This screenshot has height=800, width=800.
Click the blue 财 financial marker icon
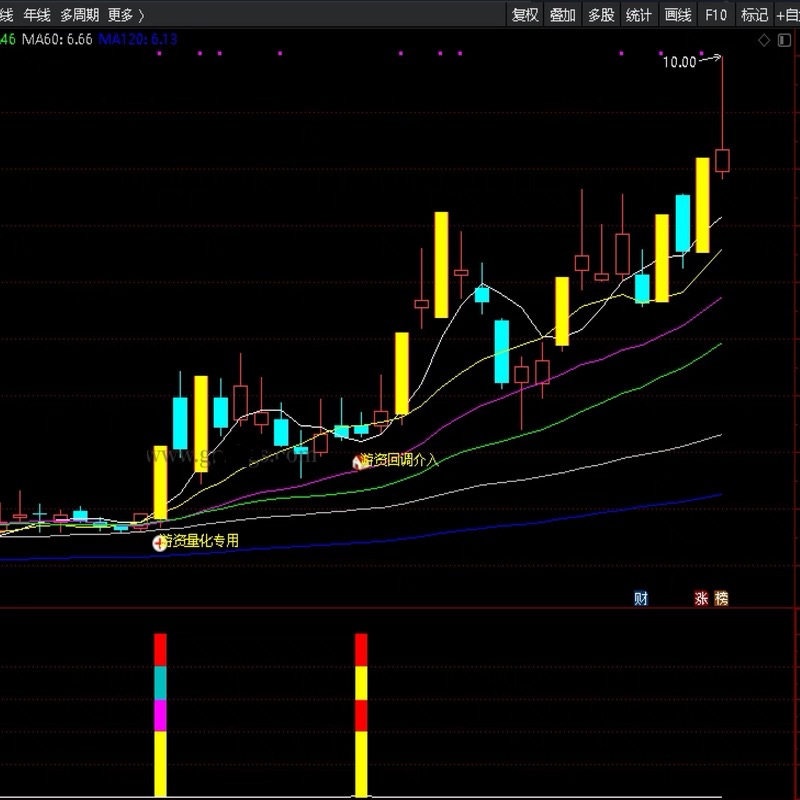[x=641, y=598]
